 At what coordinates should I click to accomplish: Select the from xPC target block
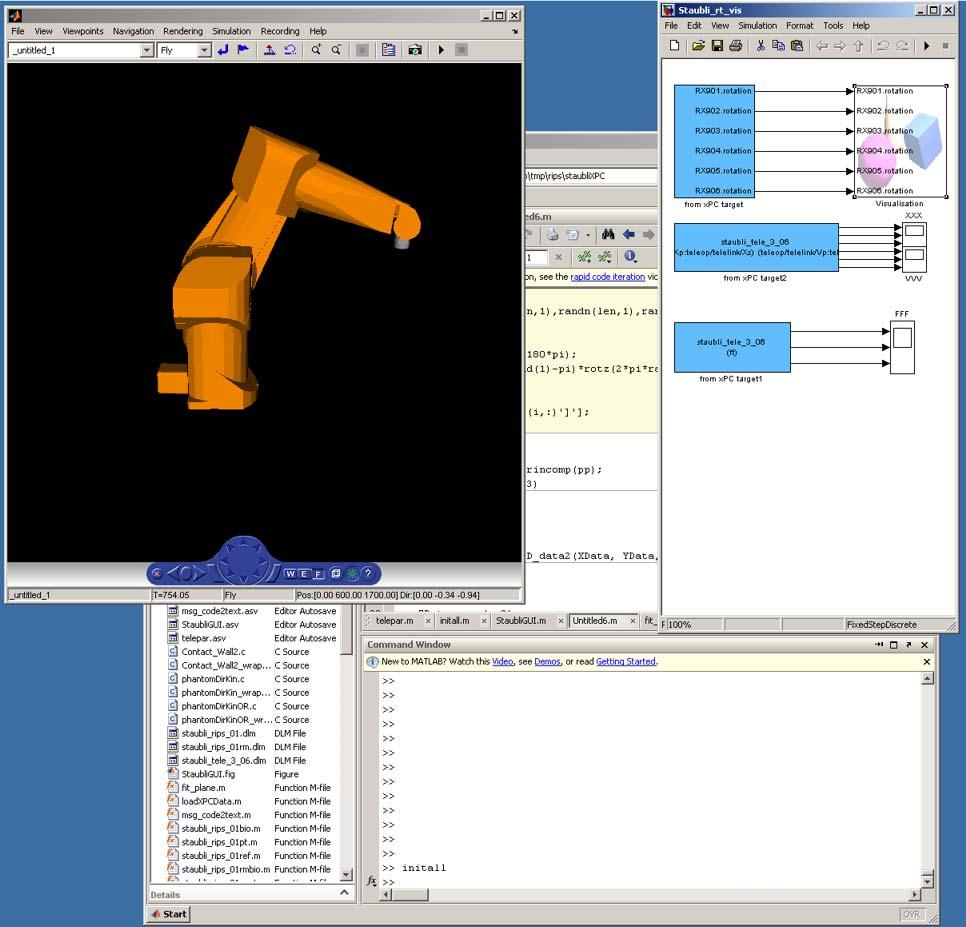pos(715,141)
